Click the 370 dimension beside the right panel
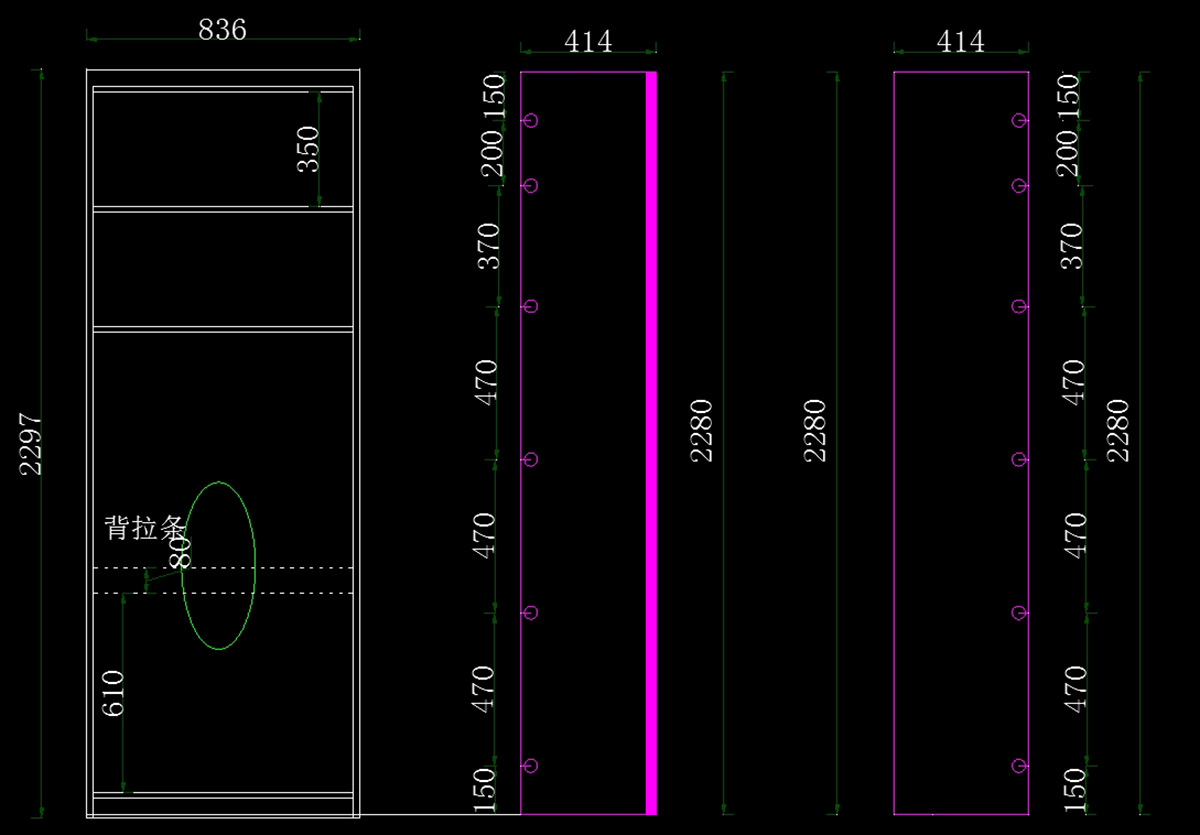 [x=1072, y=246]
